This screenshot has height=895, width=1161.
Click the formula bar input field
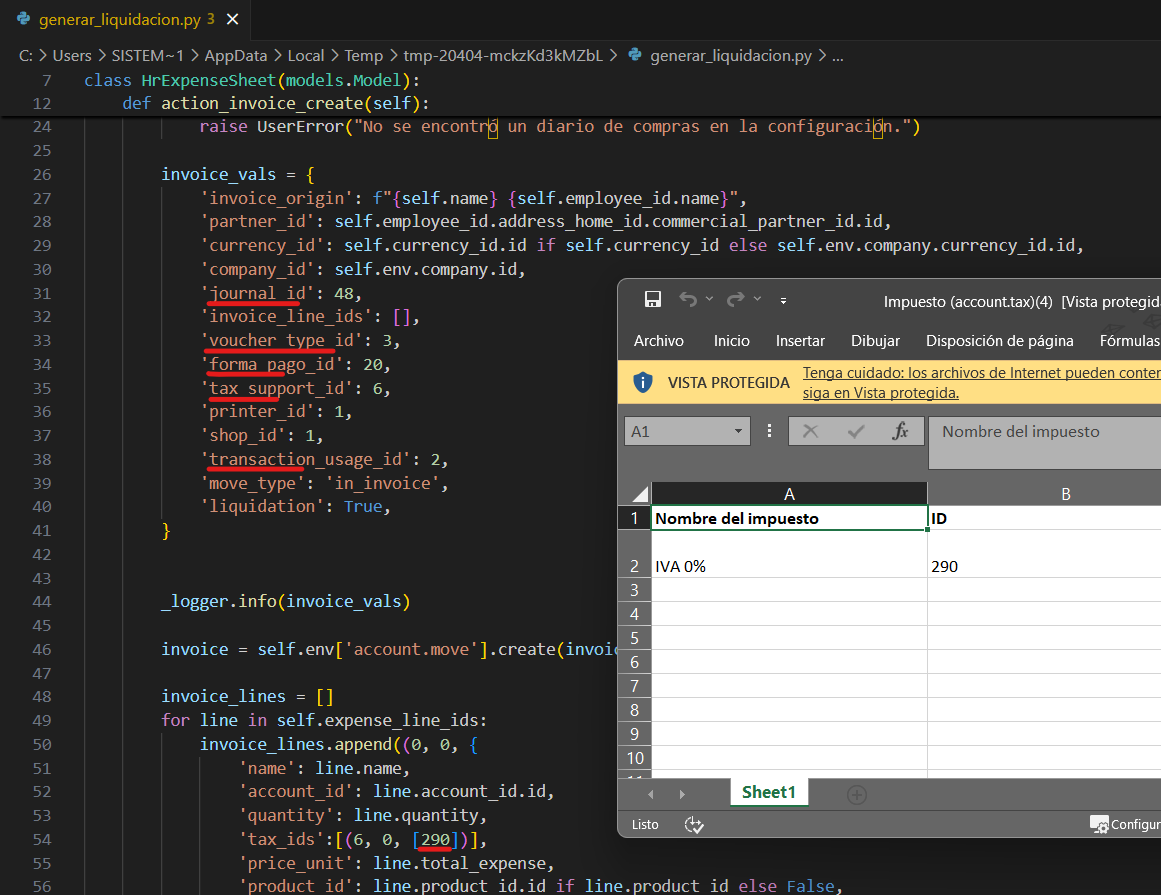pos(1045,443)
